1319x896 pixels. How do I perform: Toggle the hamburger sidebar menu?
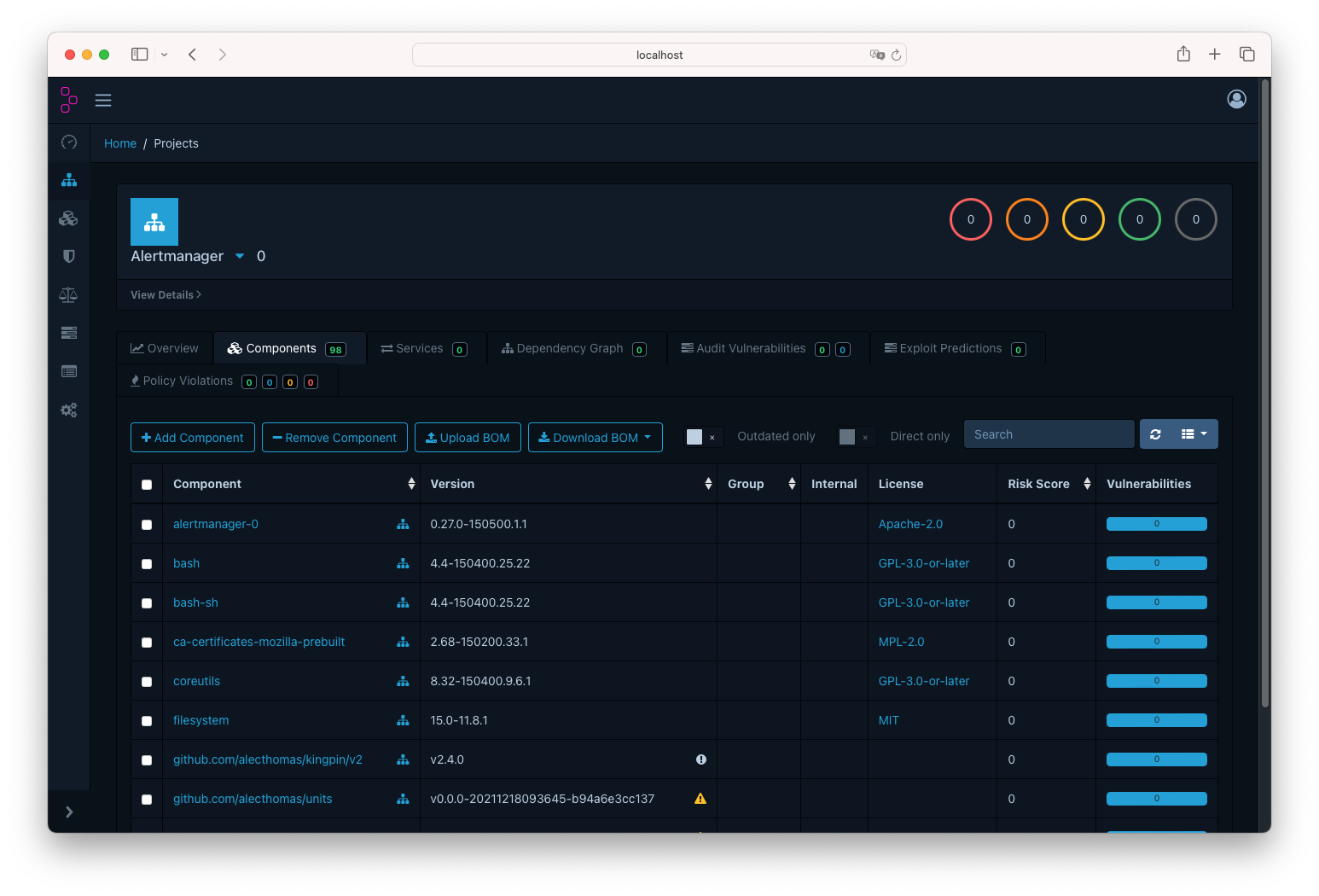(103, 101)
